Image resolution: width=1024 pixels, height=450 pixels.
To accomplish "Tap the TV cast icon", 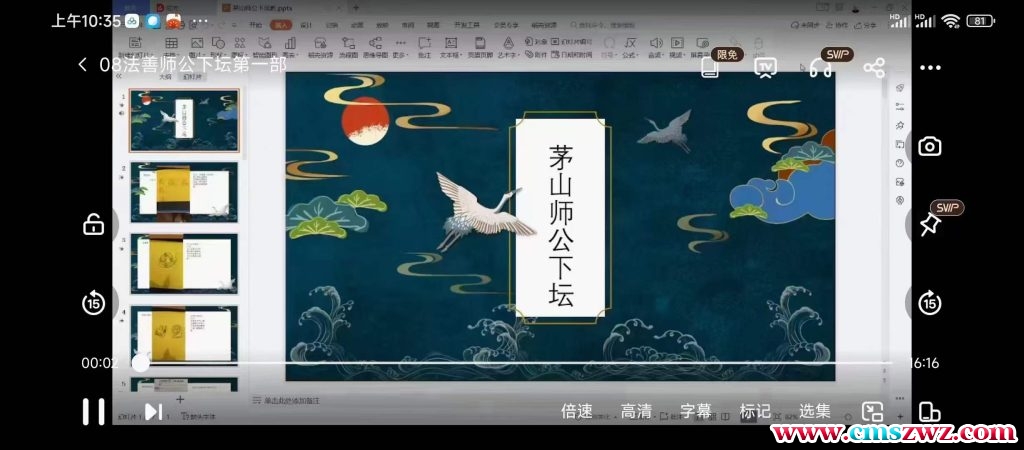I will pos(766,67).
